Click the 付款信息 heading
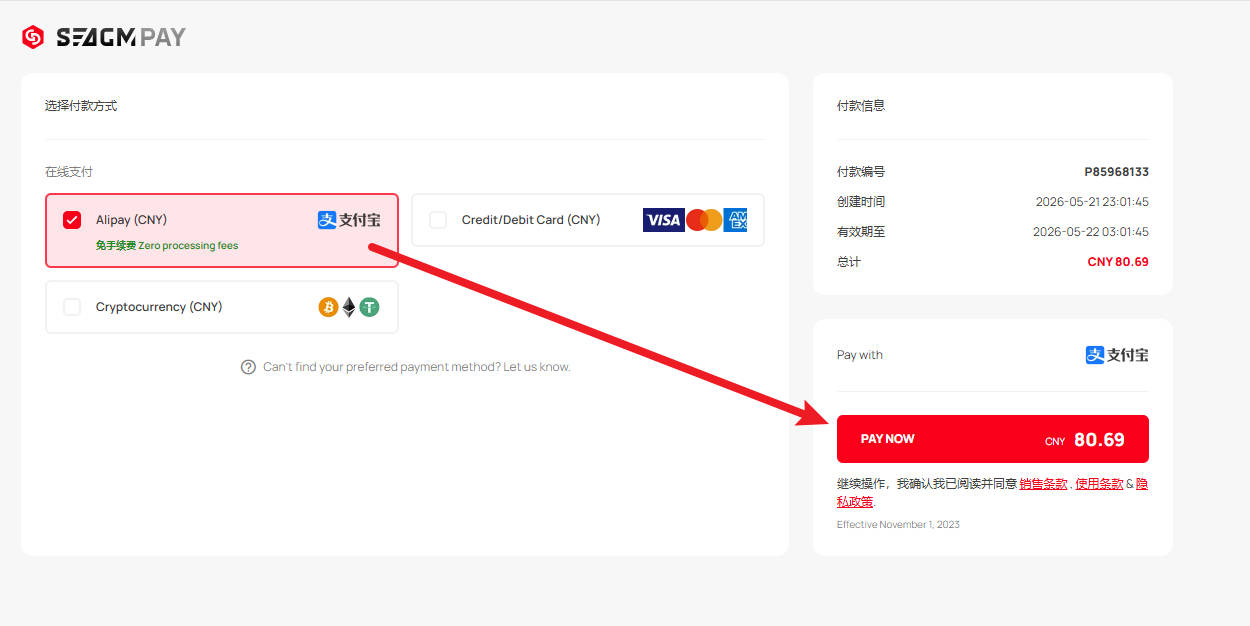Screen dimensions: 1250x626 click(861, 106)
